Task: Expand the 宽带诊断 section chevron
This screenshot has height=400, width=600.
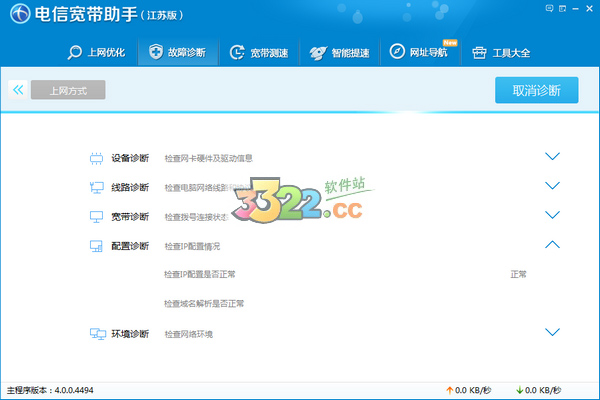Action: [552, 215]
